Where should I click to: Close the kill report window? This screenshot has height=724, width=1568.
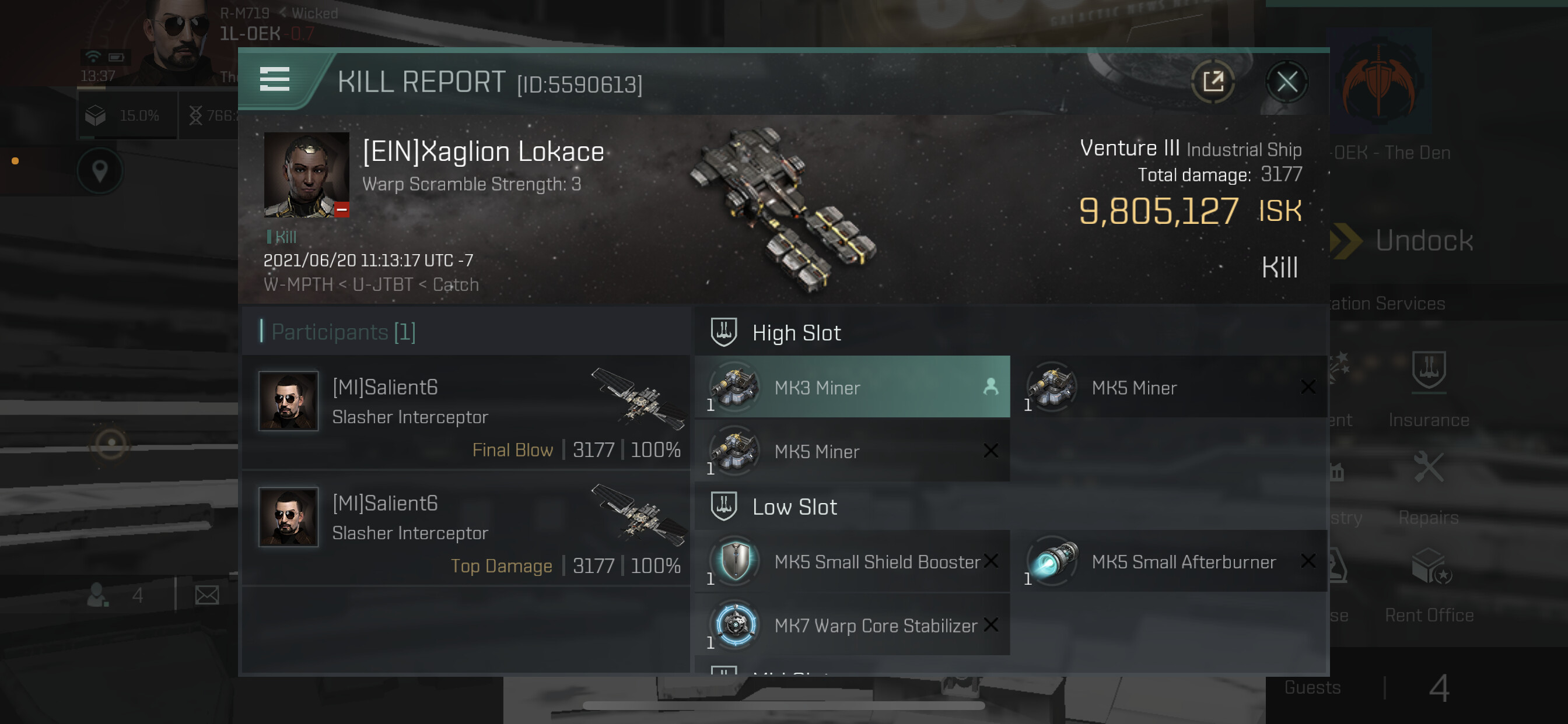click(x=1286, y=81)
